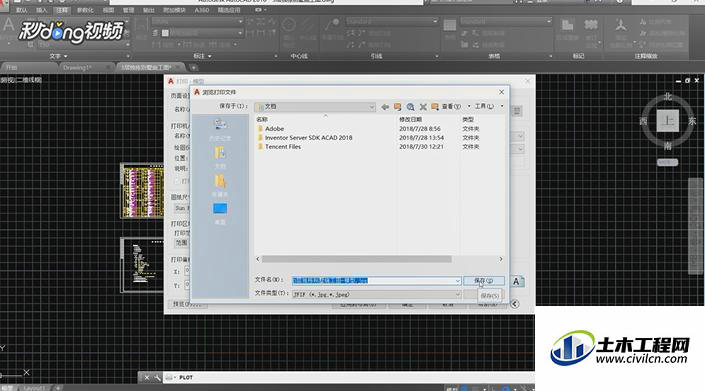Click the annotation scale icon in ribbon
Screen dimensions: 705x391
621,25
